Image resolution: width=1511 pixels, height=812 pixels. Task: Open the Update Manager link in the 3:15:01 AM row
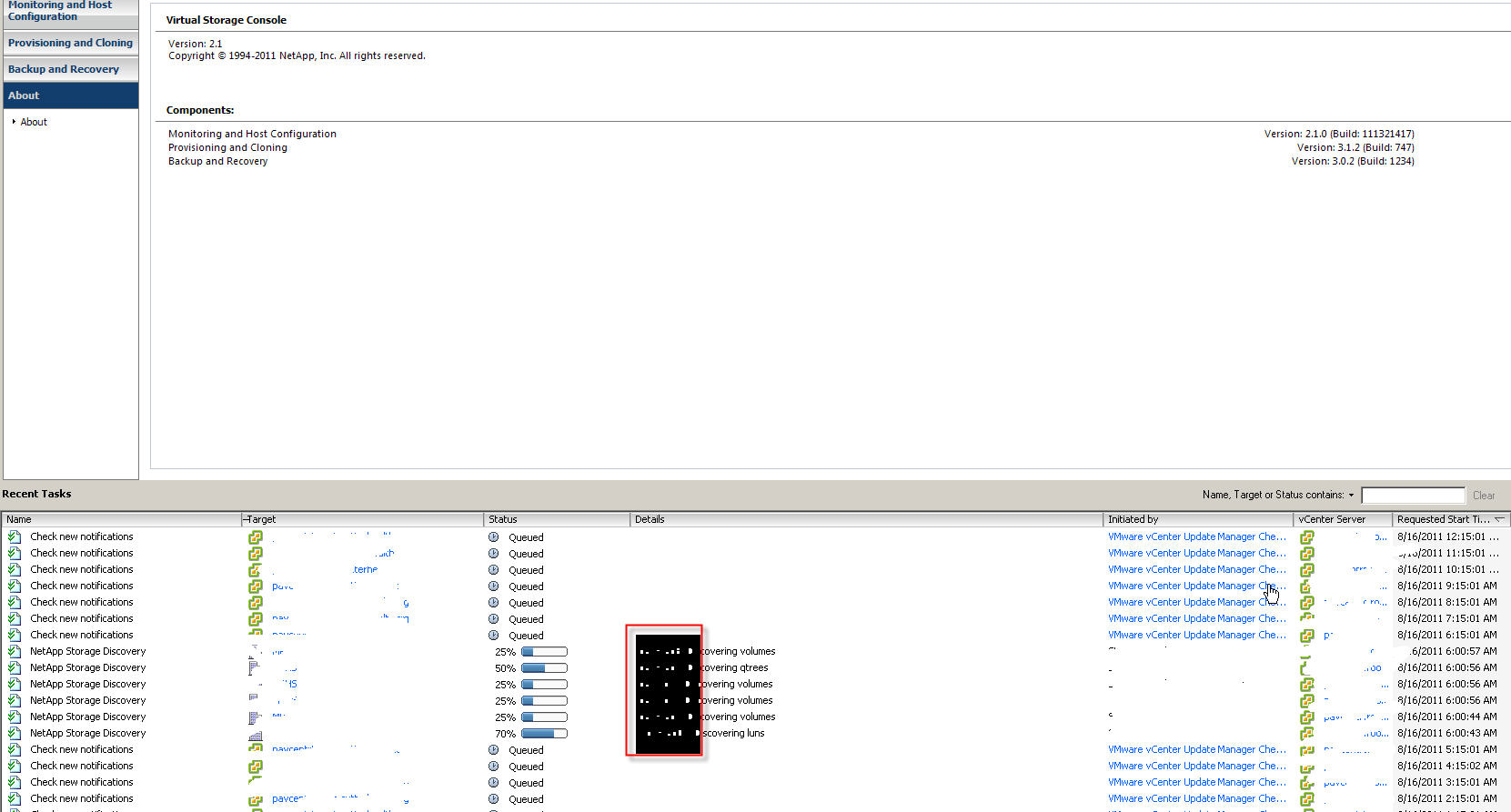point(1197,782)
